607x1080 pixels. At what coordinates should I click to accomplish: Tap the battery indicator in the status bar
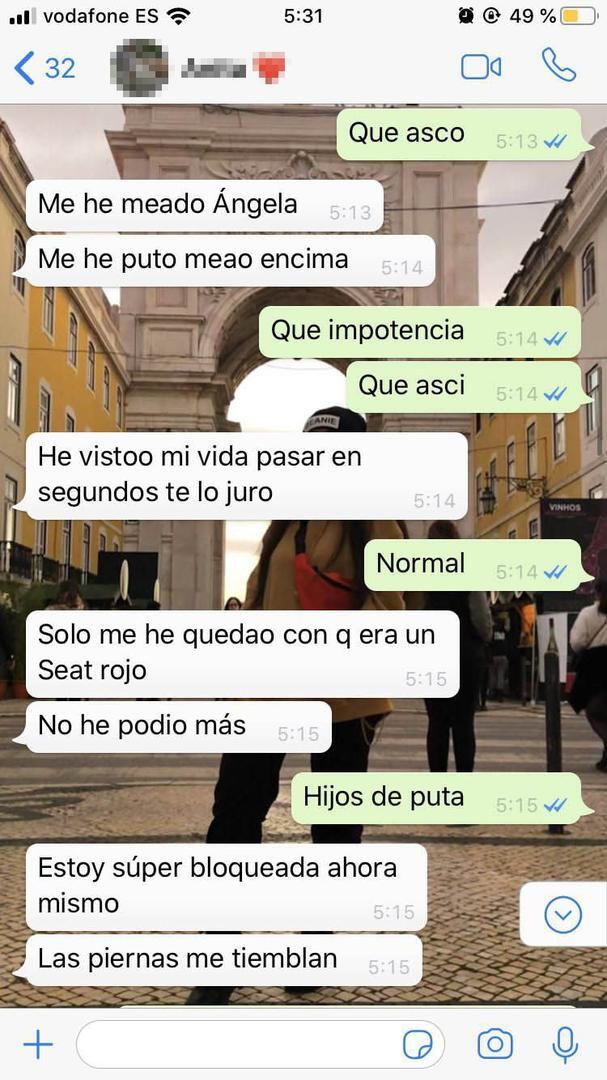(x=579, y=17)
